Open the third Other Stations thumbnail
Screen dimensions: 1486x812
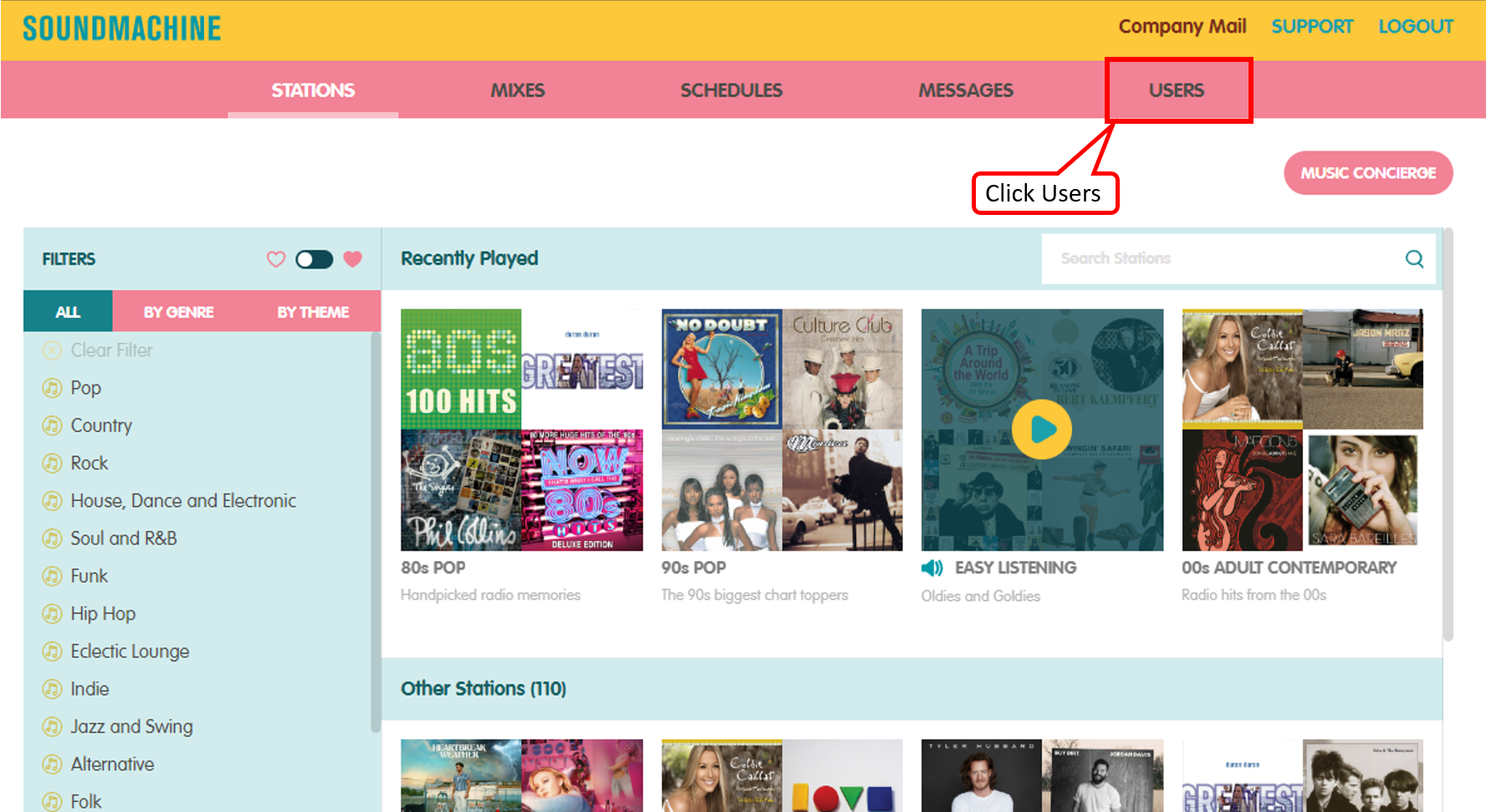[1042, 775]
